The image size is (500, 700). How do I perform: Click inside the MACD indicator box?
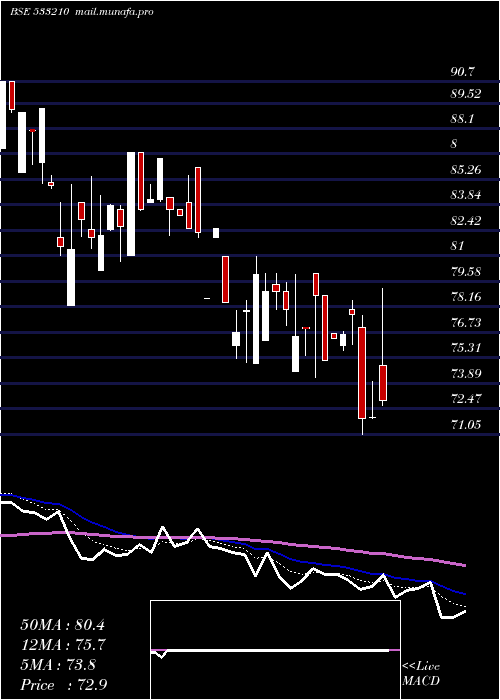point(275,650)
